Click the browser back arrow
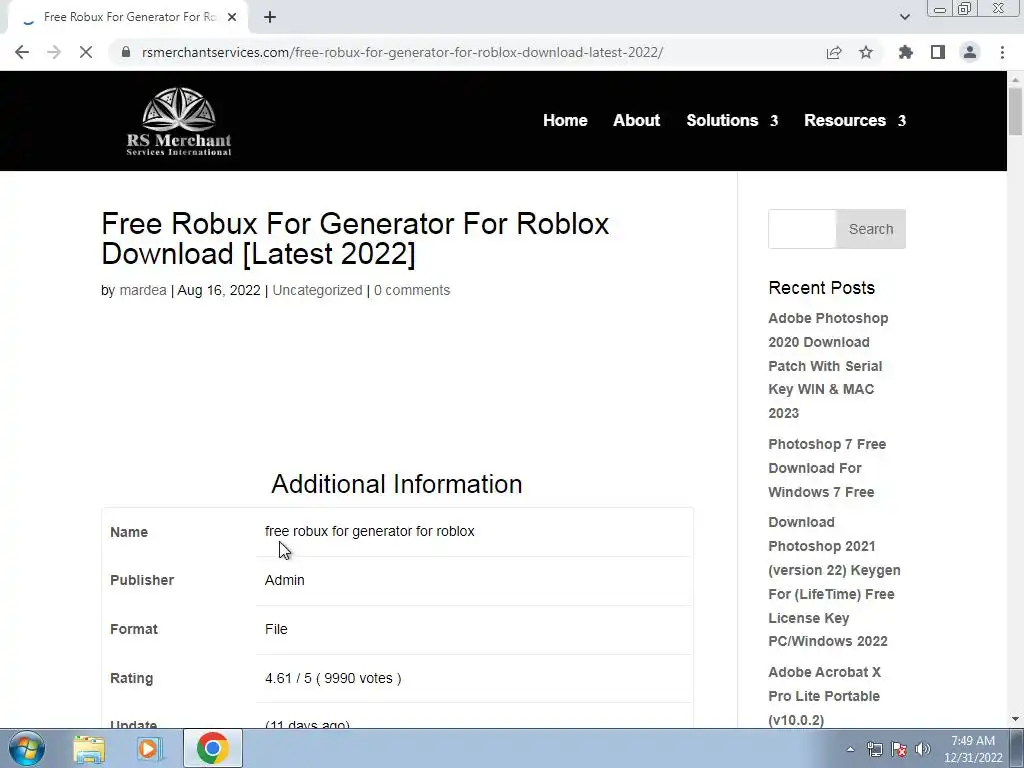 click(22, 52)
